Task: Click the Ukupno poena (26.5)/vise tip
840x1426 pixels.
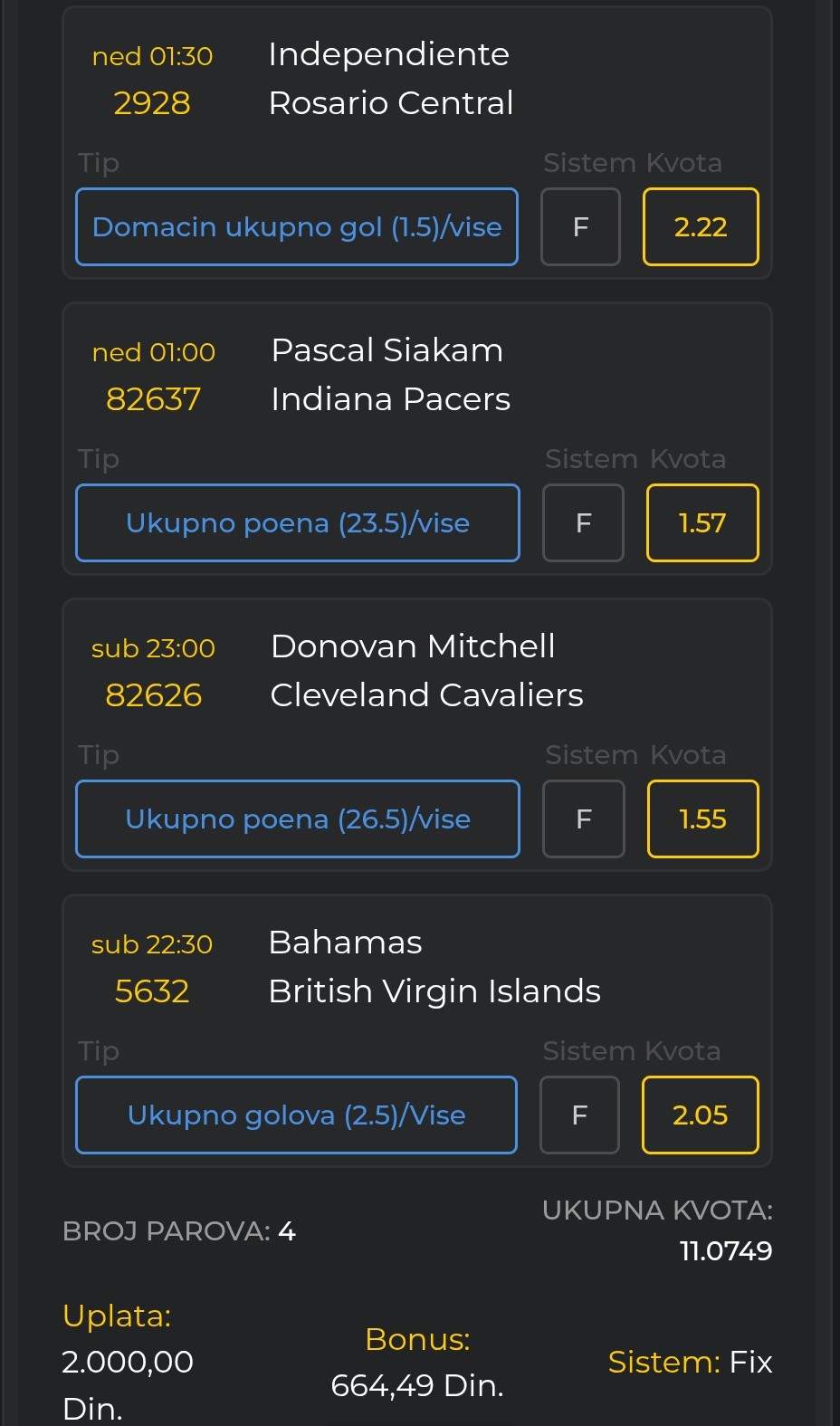Action: tap(298, 819)
